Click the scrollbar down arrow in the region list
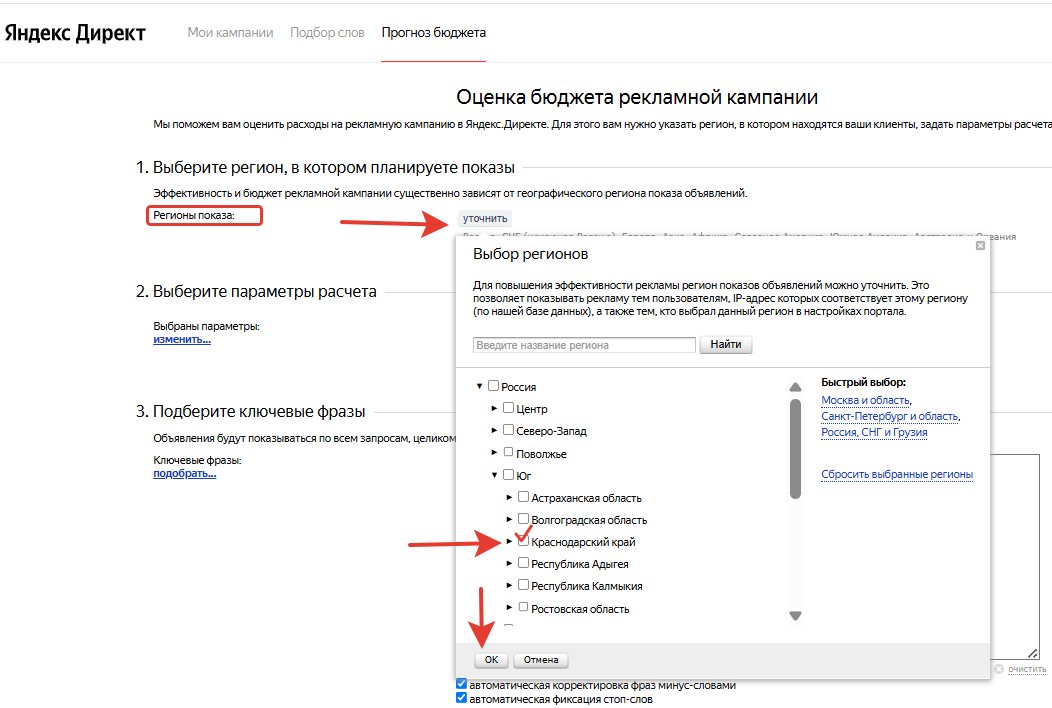The width and height of the screenshot is (1052, 708). point(795,615)
